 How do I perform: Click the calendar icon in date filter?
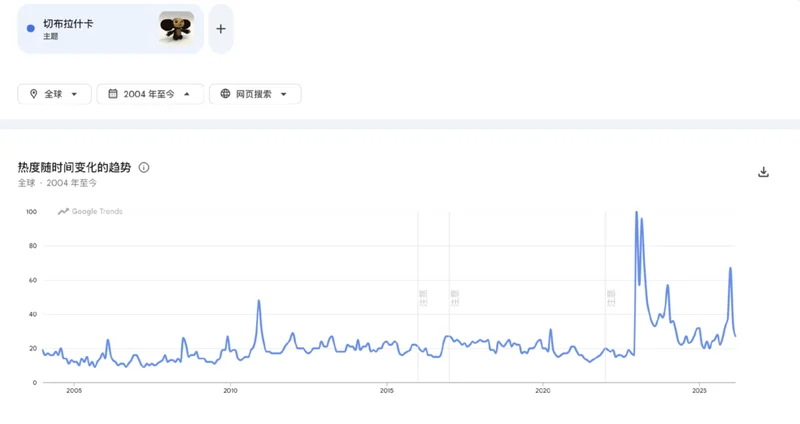tap(112, 94)
